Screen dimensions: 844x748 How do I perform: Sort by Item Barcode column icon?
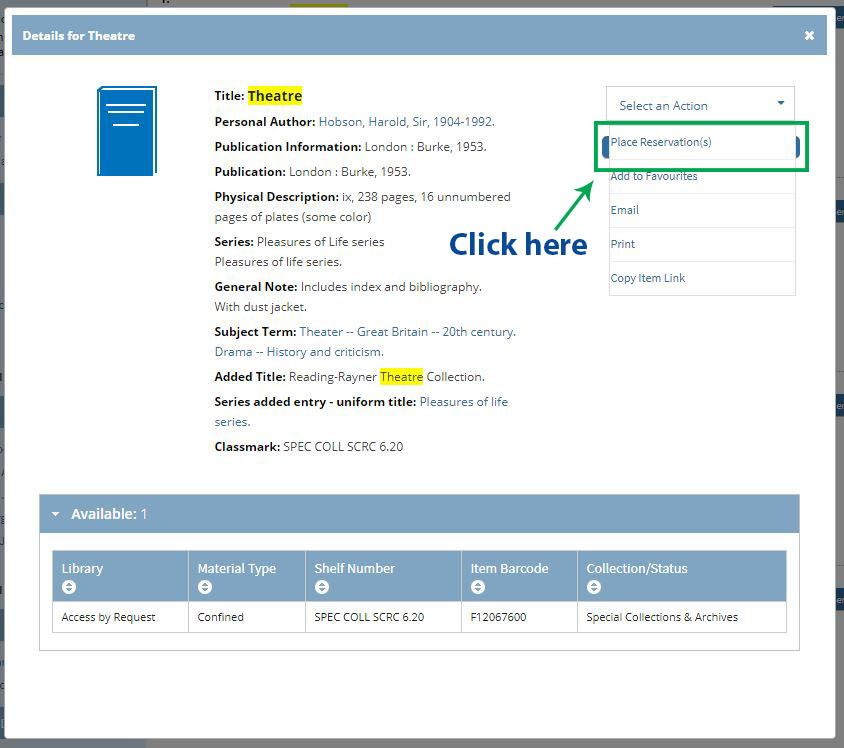(x=478, y=587)
